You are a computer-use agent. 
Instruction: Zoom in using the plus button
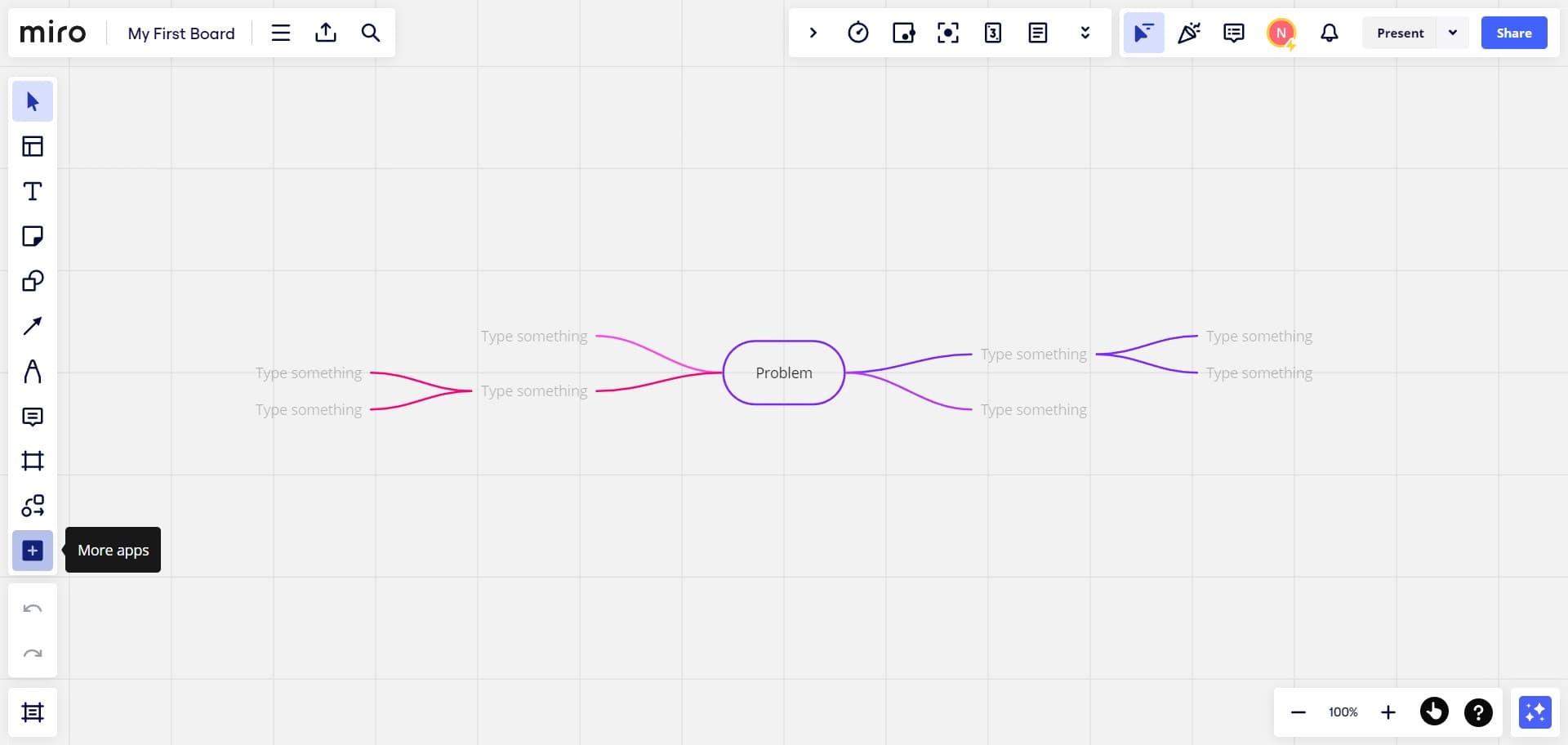coord(1388,712)
